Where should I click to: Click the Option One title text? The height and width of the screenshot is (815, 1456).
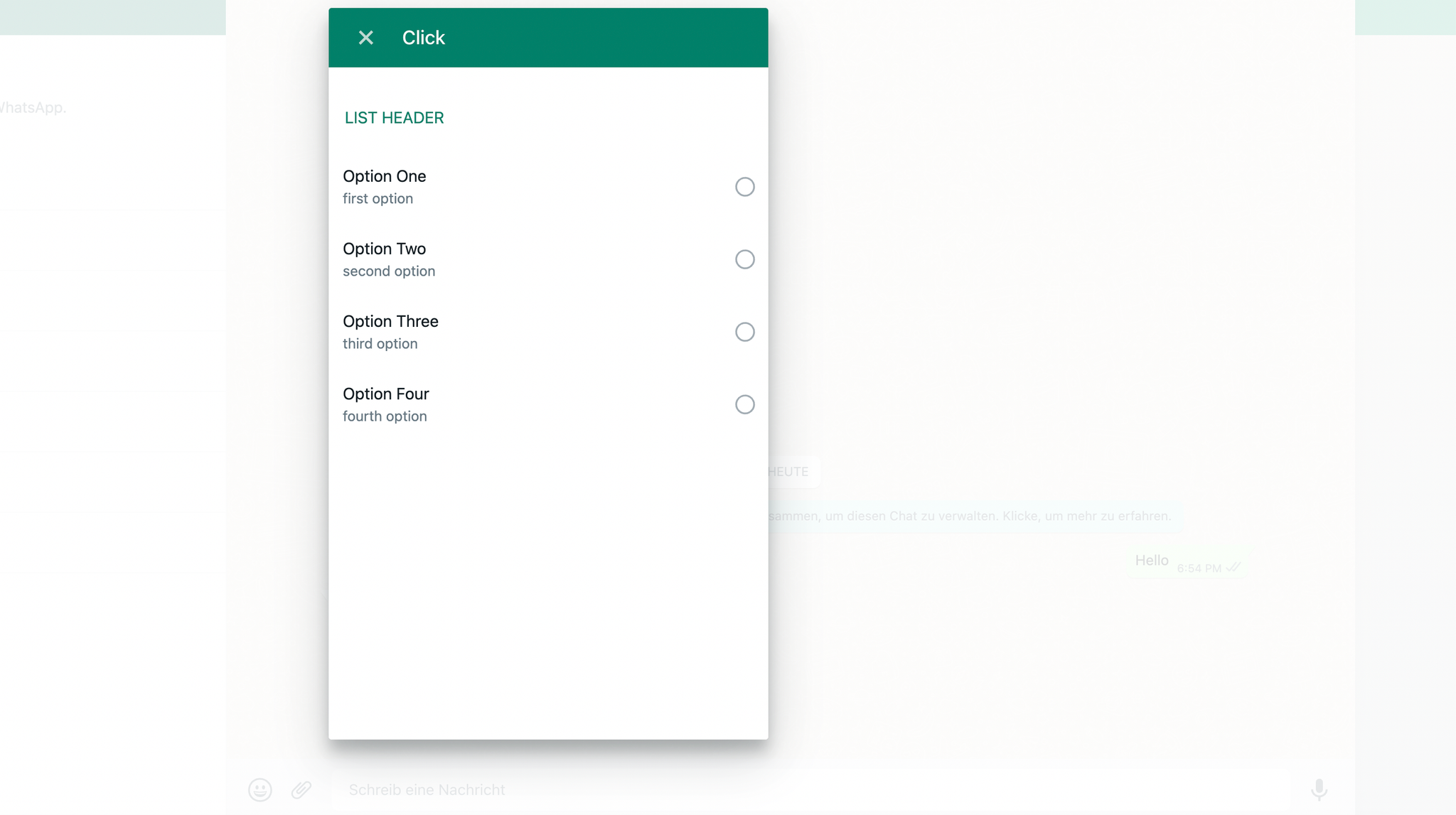pyautogui.click(x=384, y=176)
